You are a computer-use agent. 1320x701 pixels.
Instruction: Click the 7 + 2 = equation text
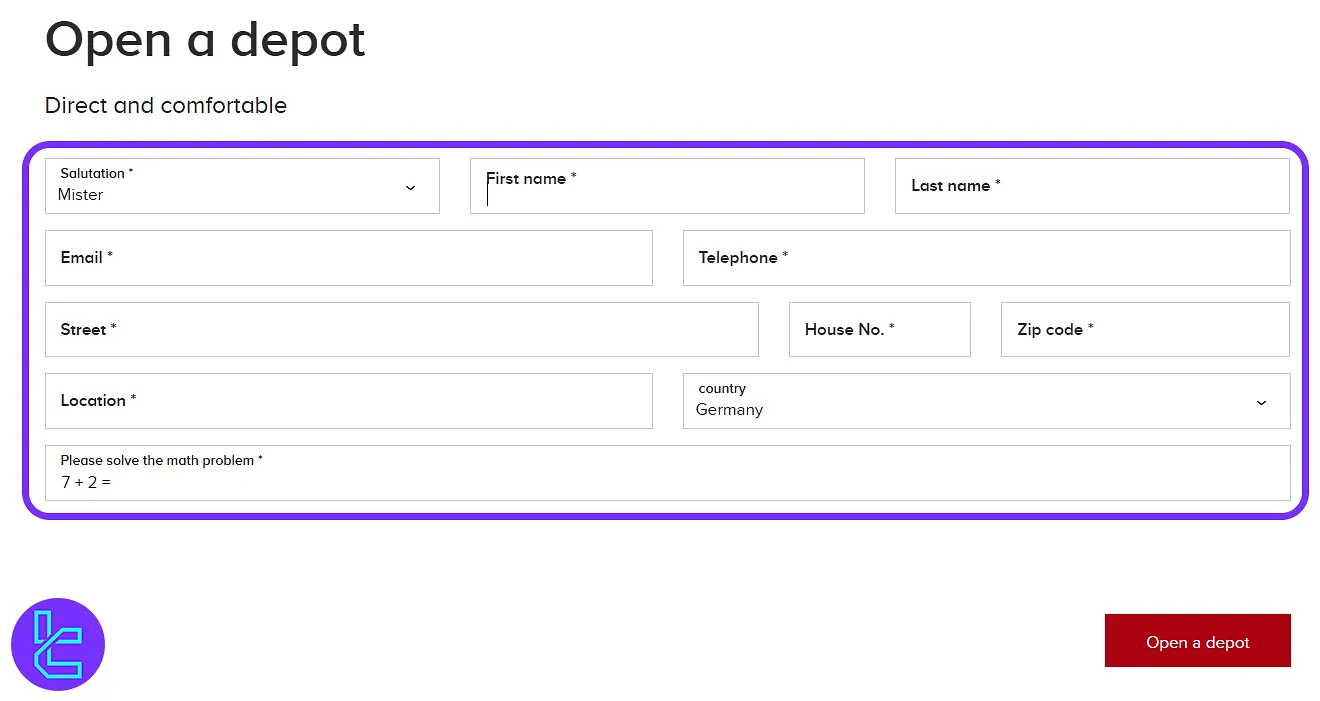(x=86, y=482)
